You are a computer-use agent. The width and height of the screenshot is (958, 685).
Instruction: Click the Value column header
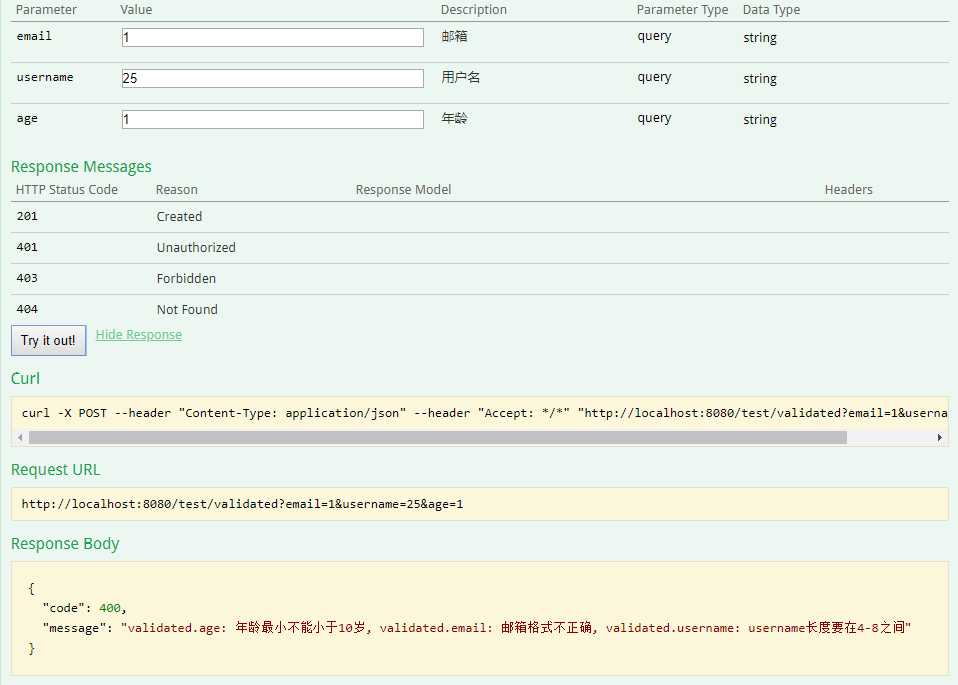(136, 10)
